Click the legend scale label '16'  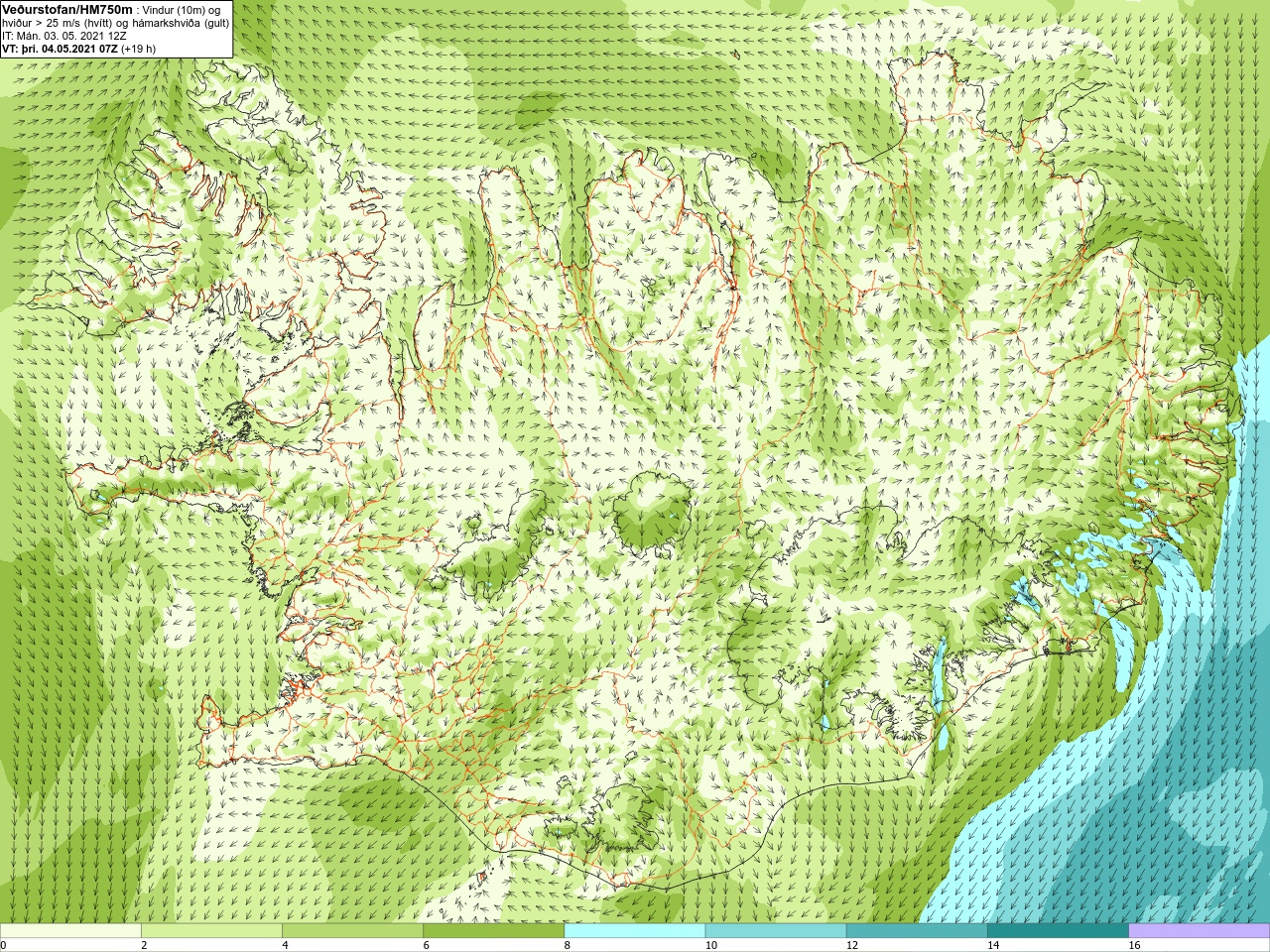1134,945
